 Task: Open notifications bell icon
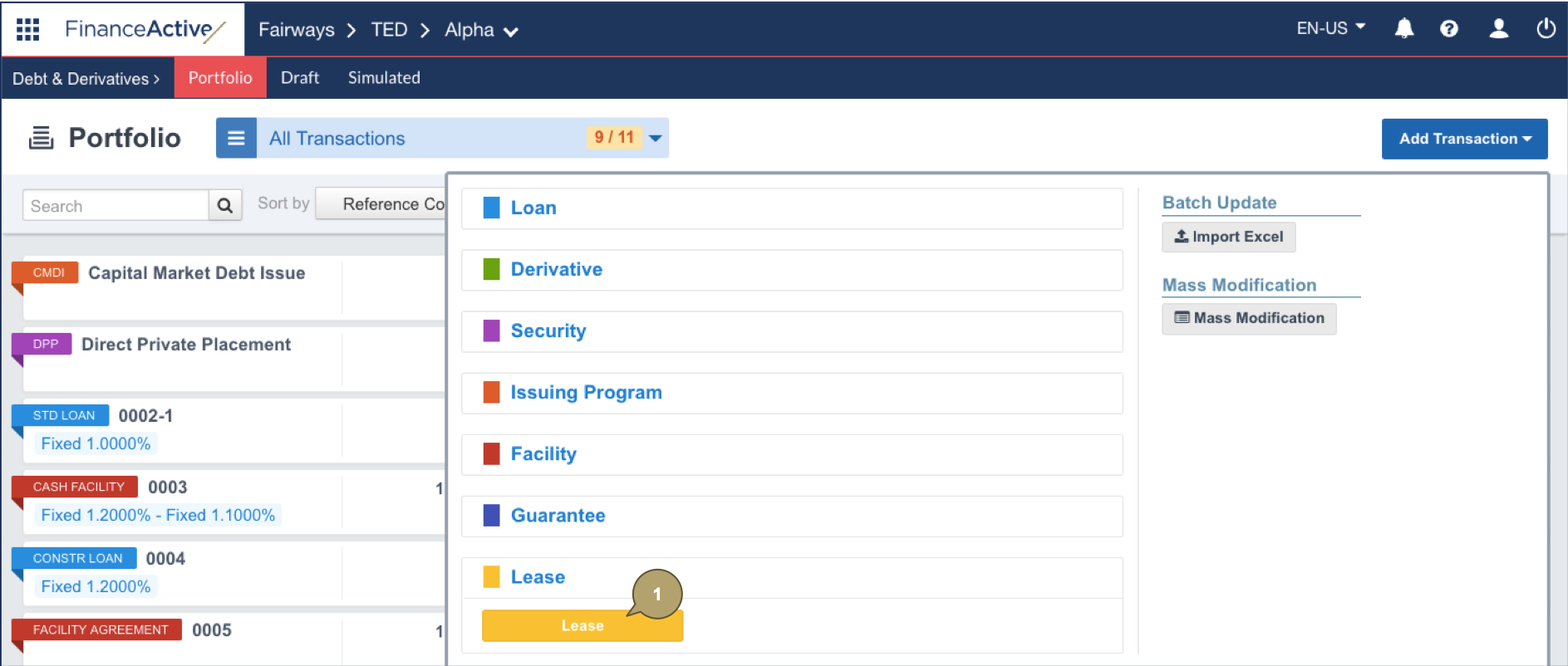pyautogui.click(x=1404, y=29)
